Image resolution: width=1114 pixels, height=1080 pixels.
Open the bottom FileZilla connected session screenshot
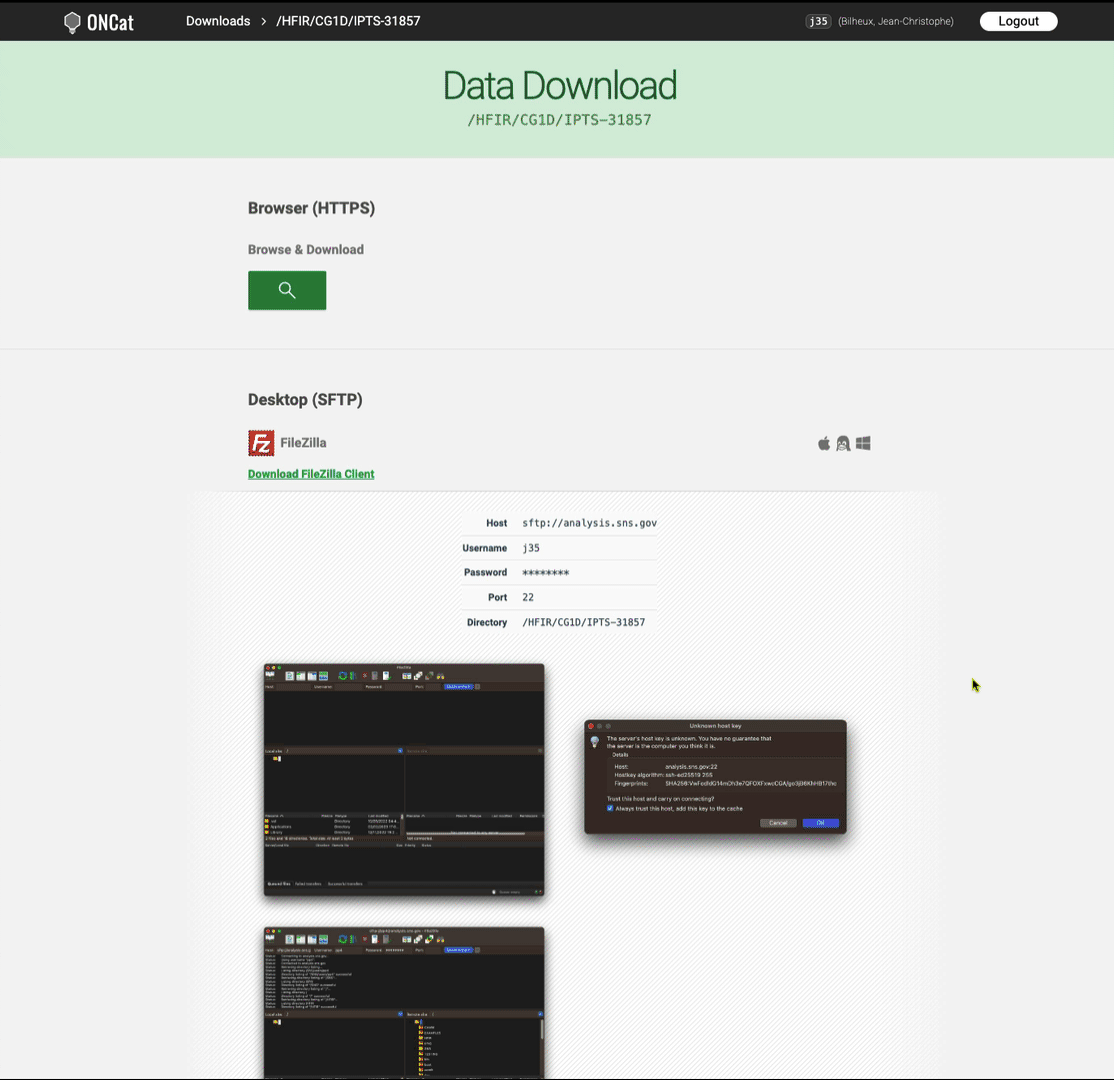[404, 1002]
